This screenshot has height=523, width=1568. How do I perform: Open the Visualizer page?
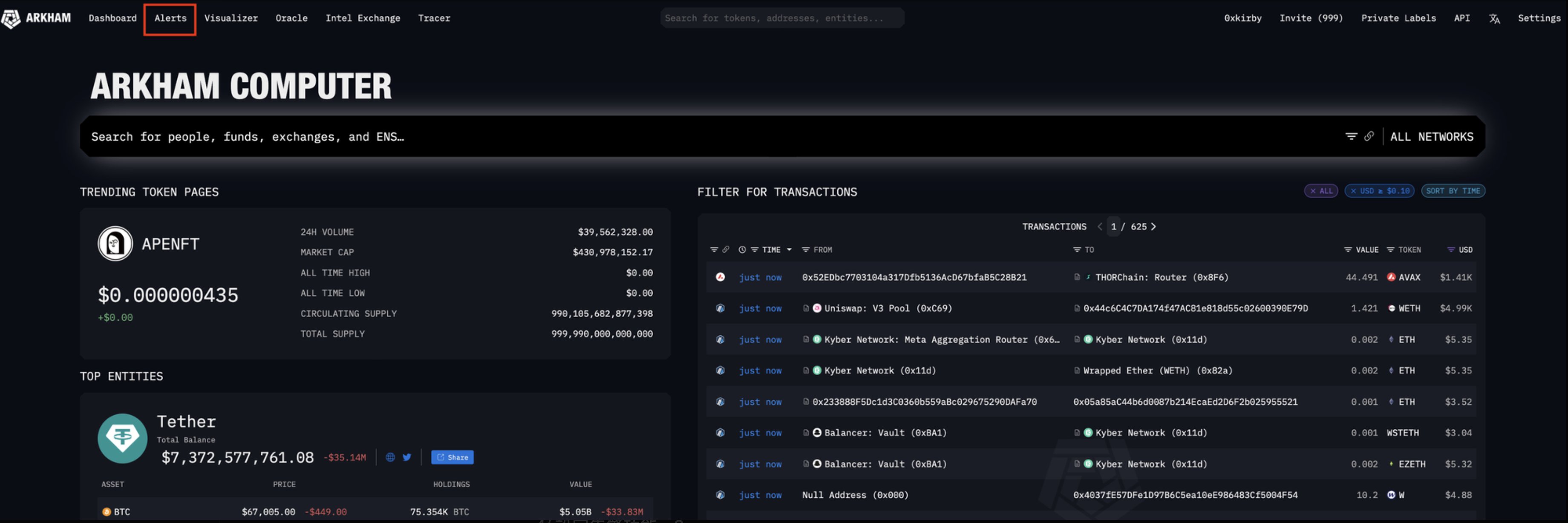pyautogui.click(x=231, y=18)
